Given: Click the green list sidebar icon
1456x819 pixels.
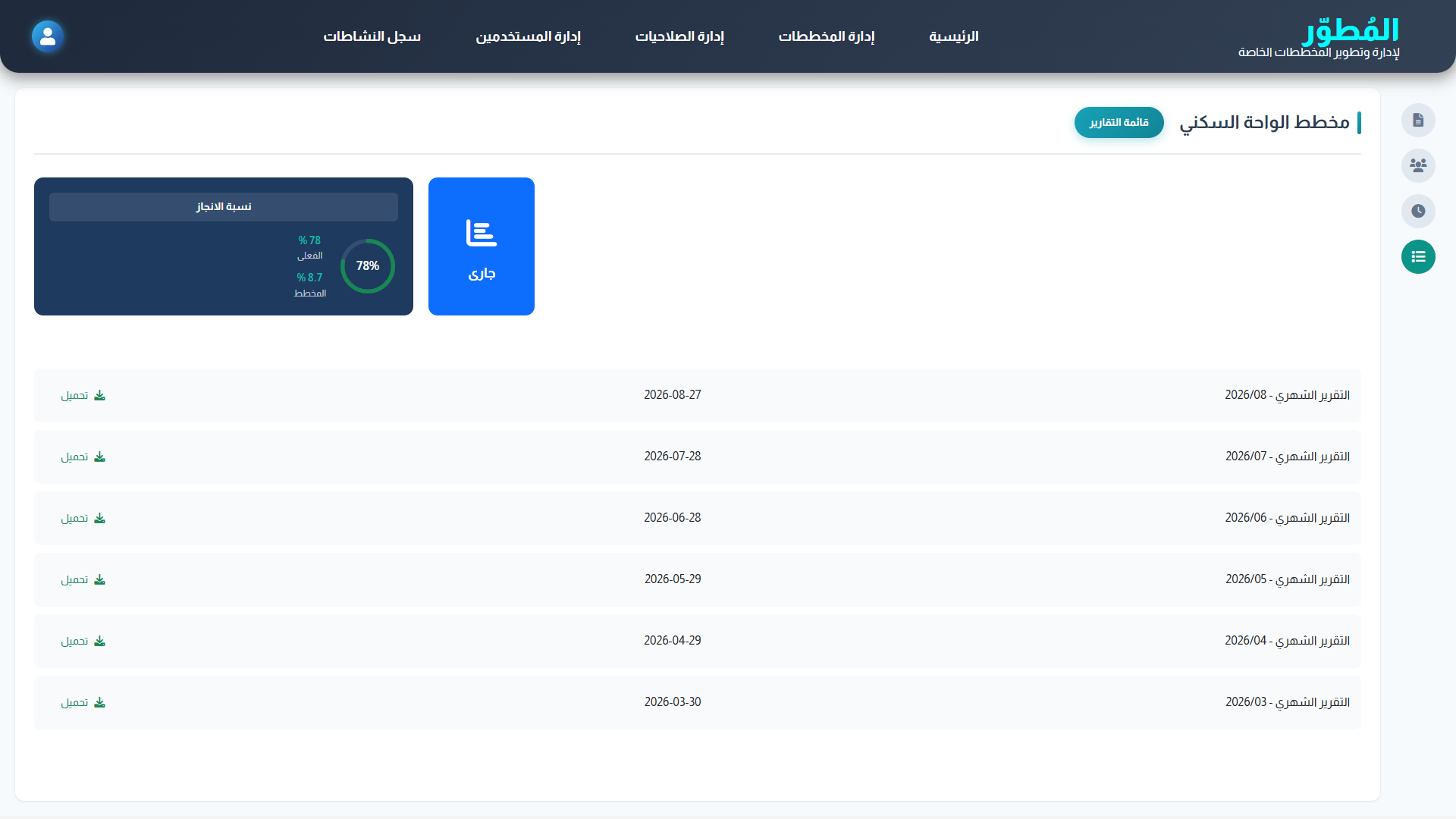Looking at the screenshot, I should click(x=1418, y=256).
